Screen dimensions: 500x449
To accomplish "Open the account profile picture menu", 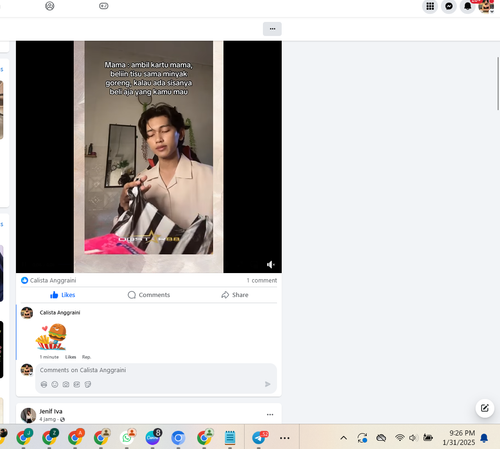I will pyautogui.click(x=486, y=6).
